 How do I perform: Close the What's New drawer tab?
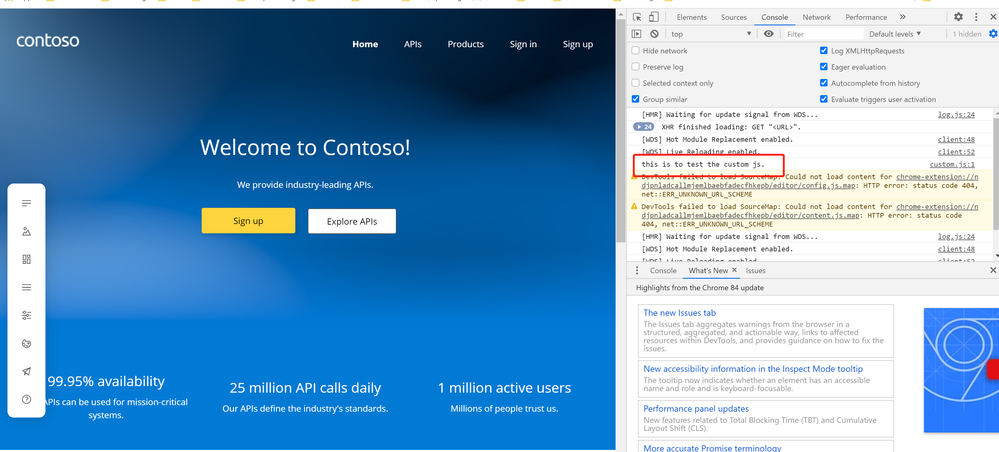(734, 270)
